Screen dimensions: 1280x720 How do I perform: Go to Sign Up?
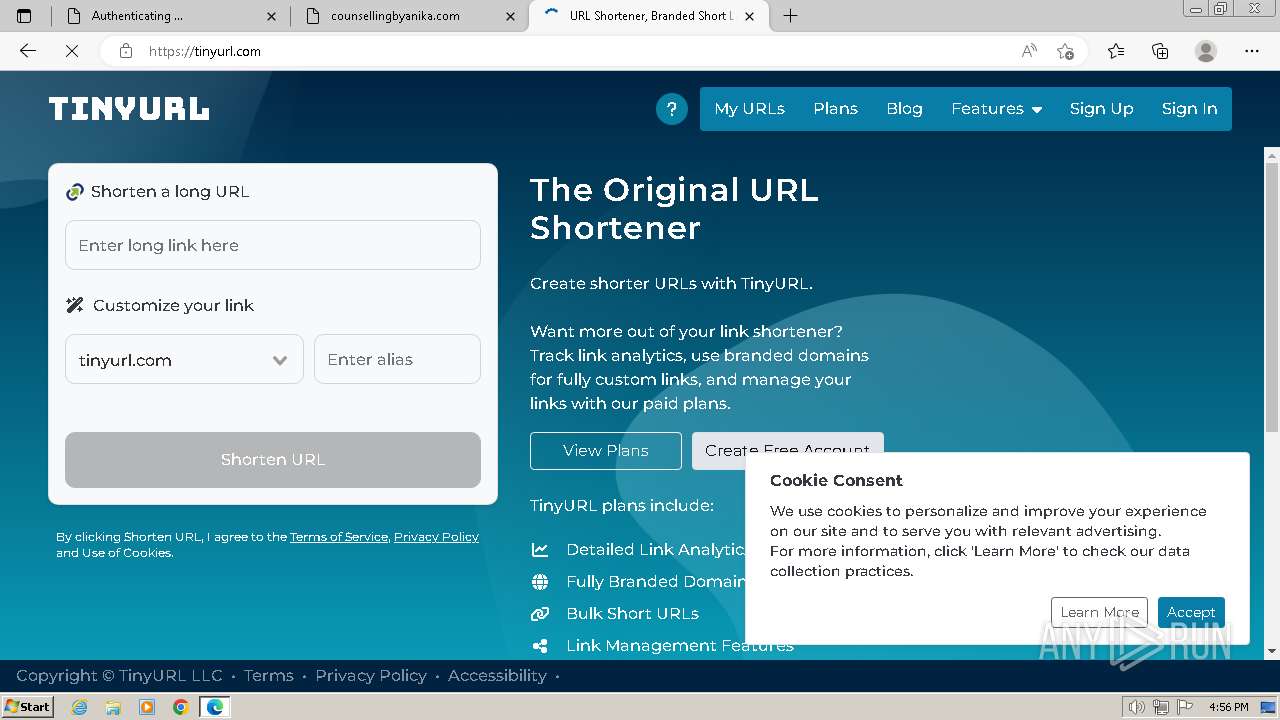pyautogui.click(x=1101, y=109)
